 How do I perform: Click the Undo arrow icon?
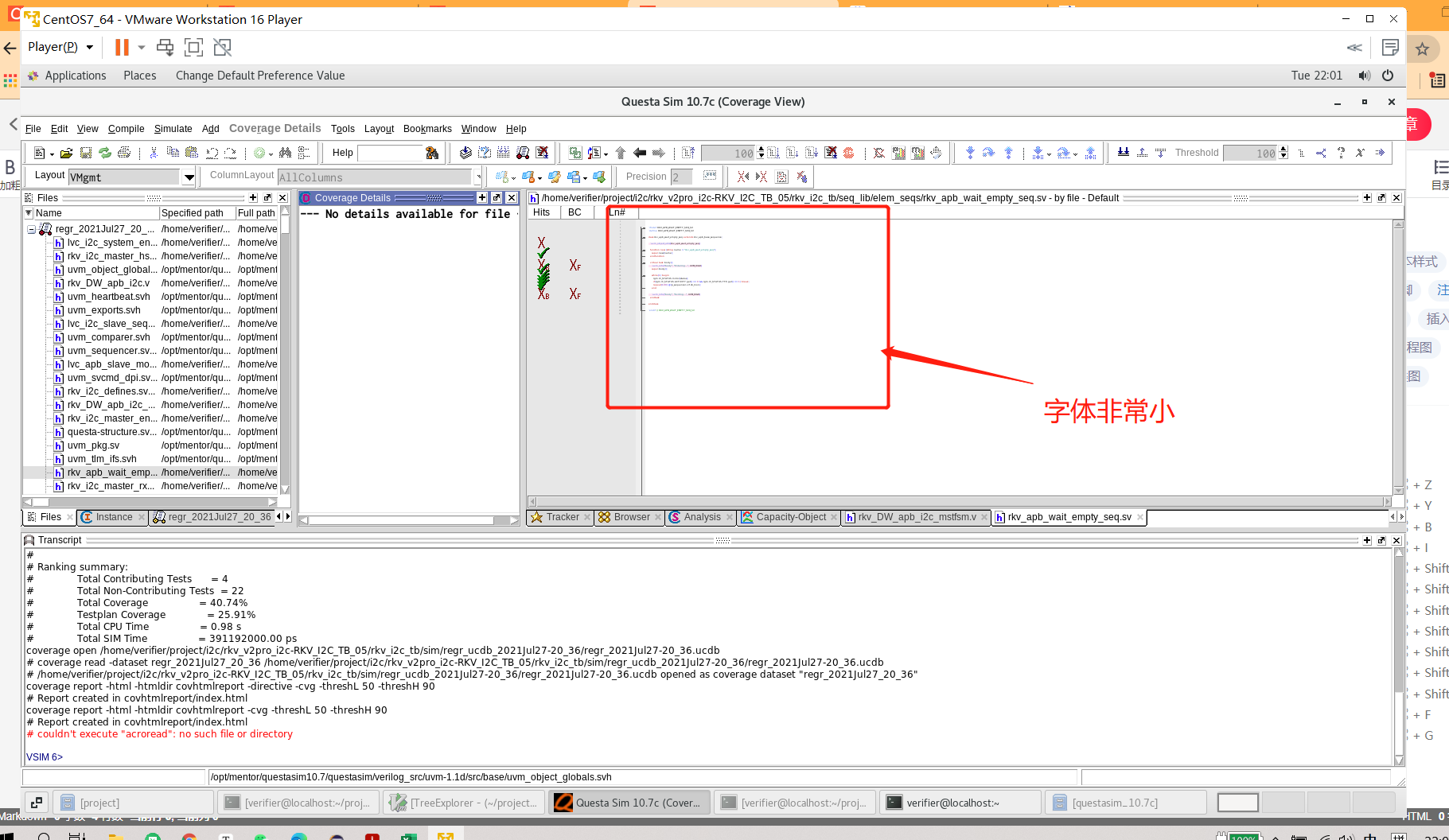(x=212, y=153)
